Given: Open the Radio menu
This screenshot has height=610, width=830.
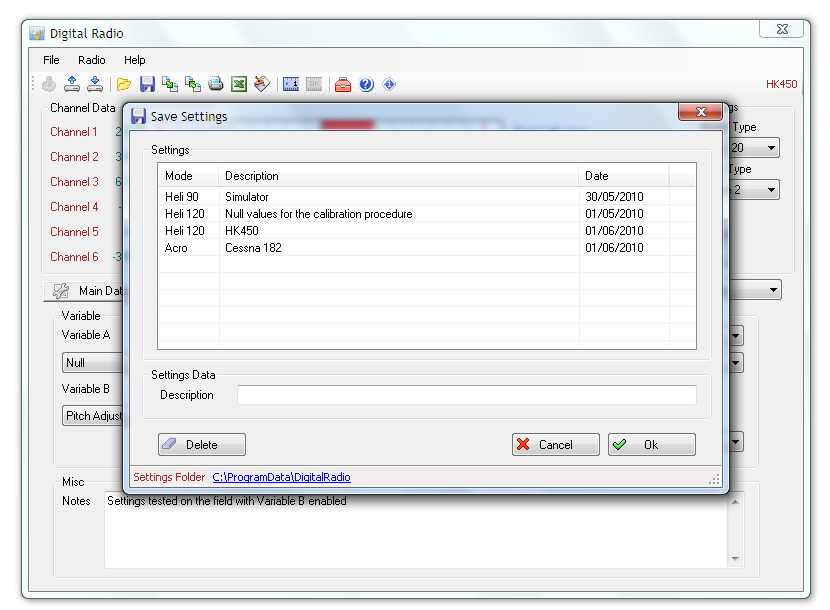Looking at the screenshot, I should [92, 60].
